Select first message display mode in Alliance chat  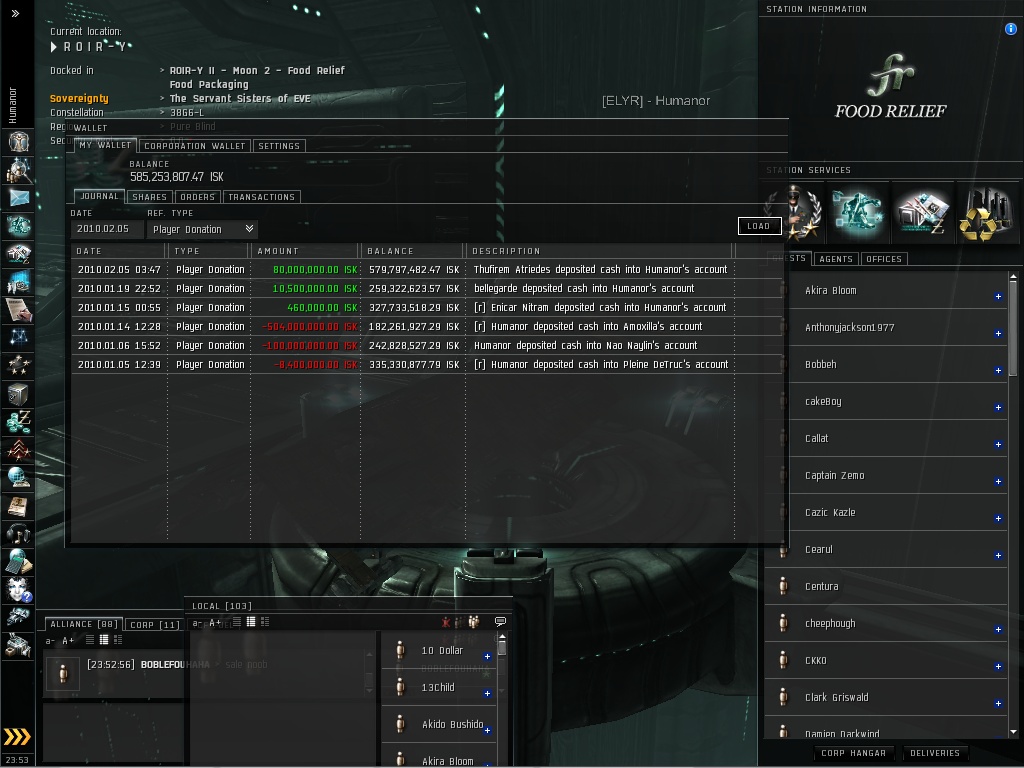point(90,640)
